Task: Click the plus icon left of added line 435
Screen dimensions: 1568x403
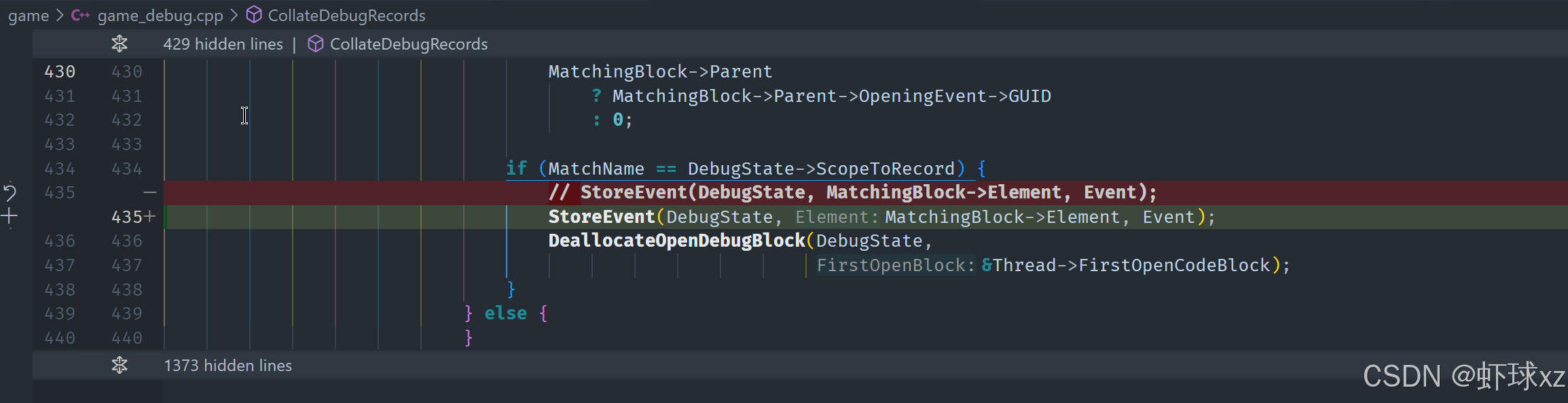Action: coord(10,217)
